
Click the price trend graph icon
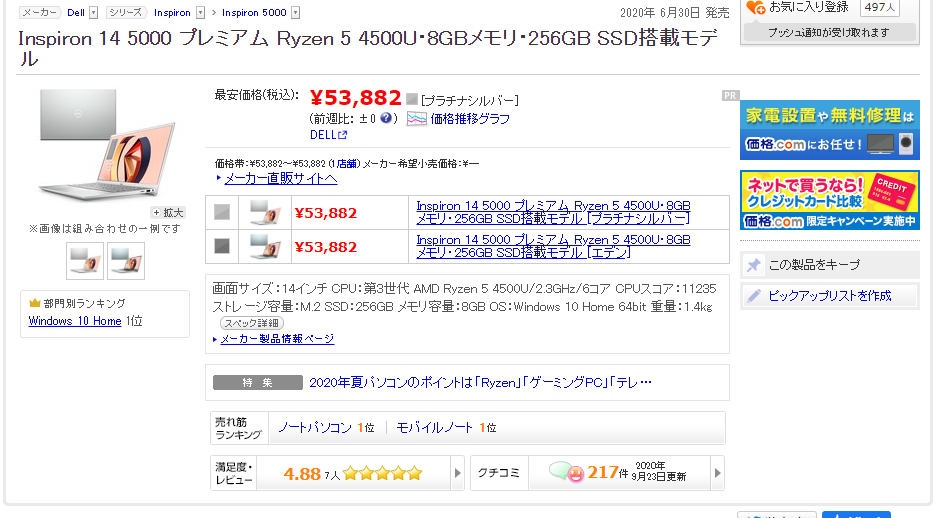click(417, 119)
